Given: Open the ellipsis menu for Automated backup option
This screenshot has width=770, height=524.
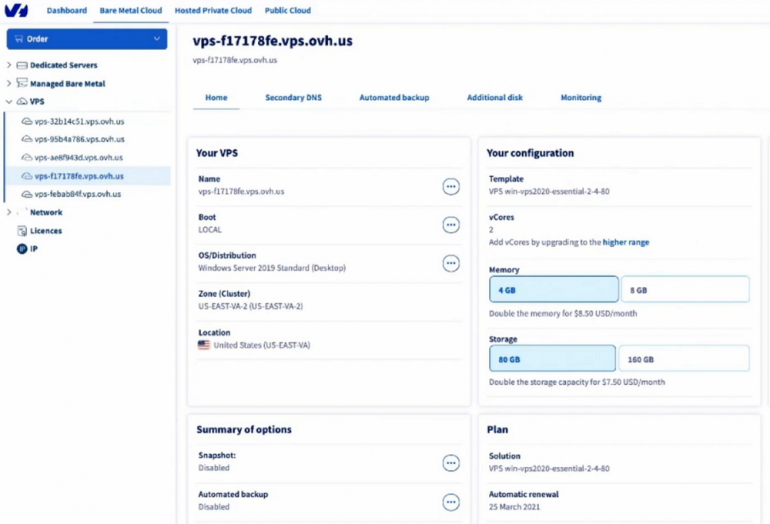Looking at the screenshot, I should [451, 502].
